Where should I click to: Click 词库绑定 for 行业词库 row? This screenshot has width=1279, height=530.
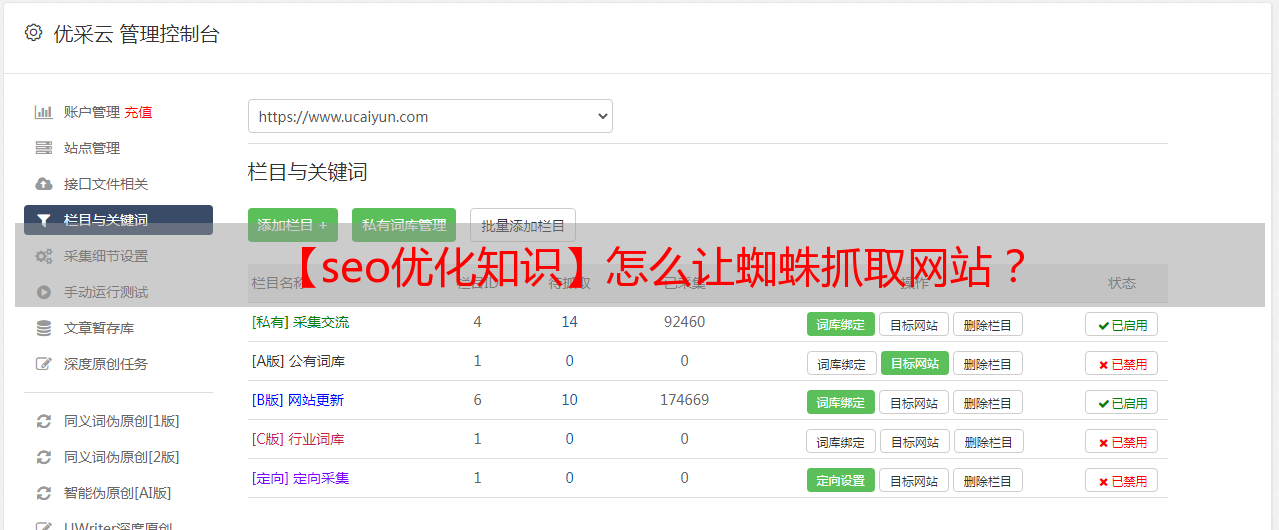[x=842, y=441]
